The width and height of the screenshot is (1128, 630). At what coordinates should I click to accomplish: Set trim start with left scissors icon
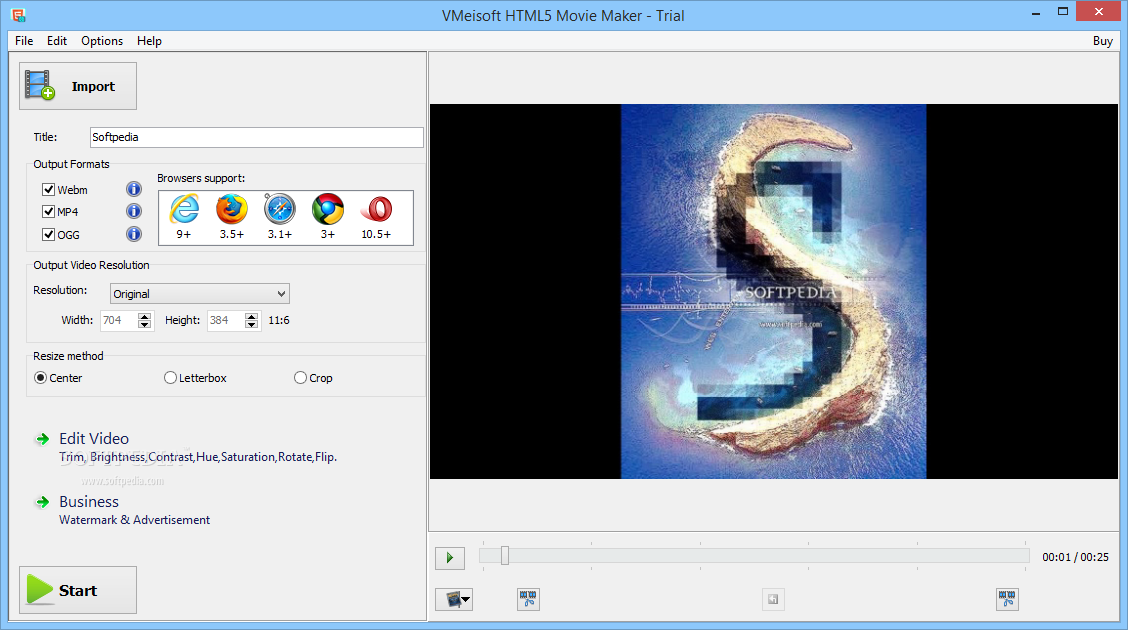(x=528, y=599)
